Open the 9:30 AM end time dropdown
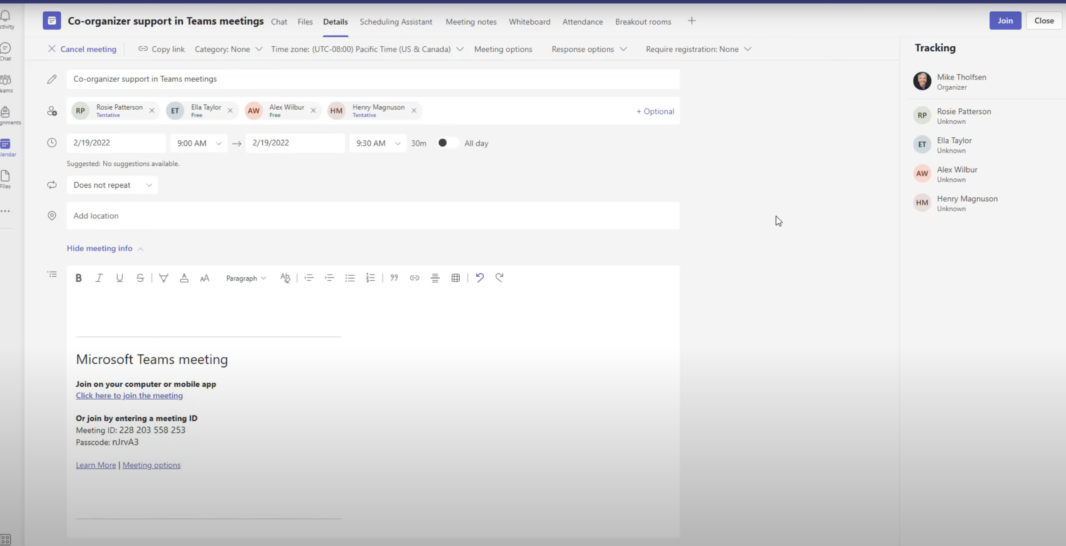Viewport: 1066px width, 546px height. [x=378, y=143]
